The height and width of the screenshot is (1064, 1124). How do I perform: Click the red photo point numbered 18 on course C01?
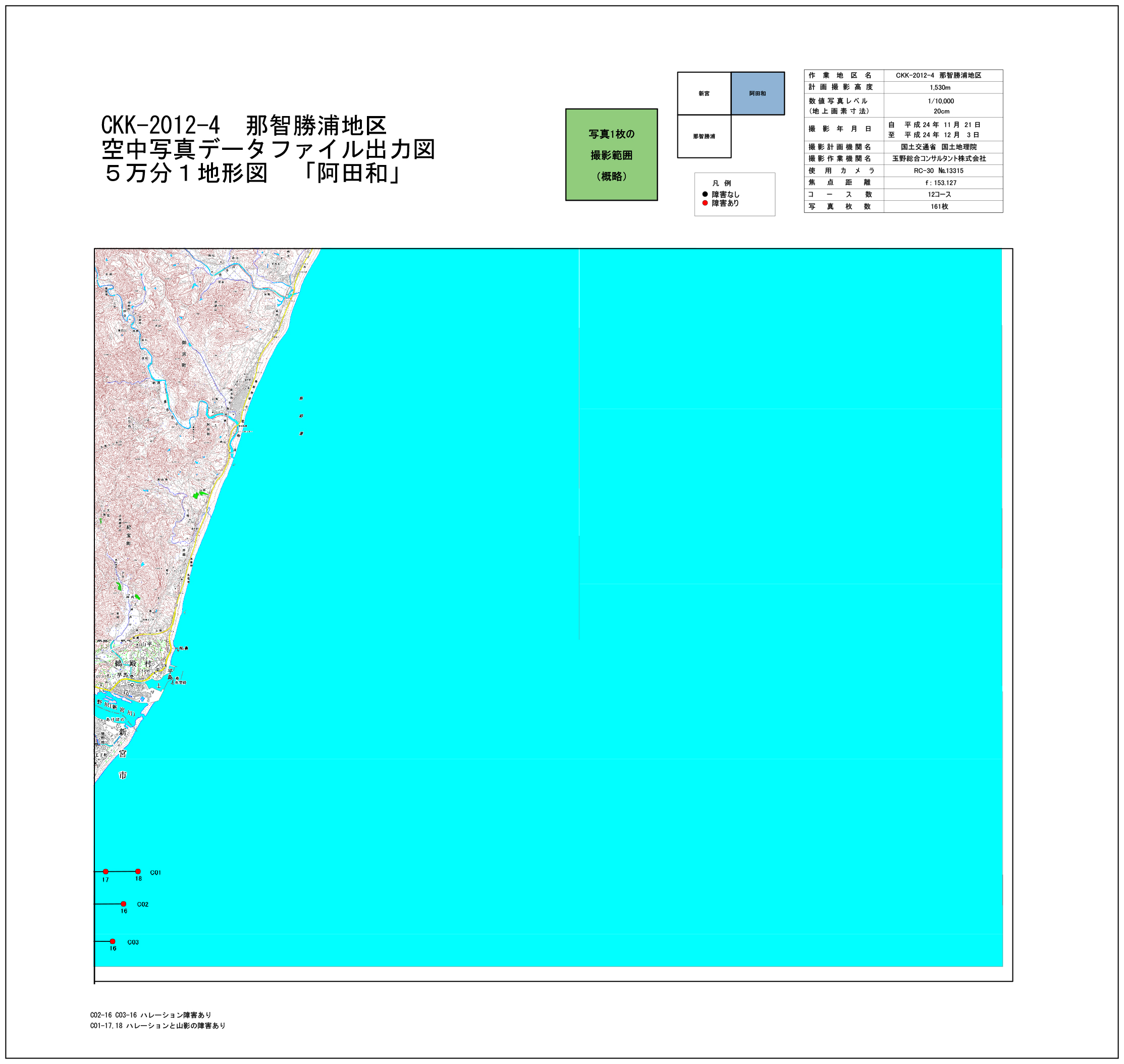[x=138, y=871]
